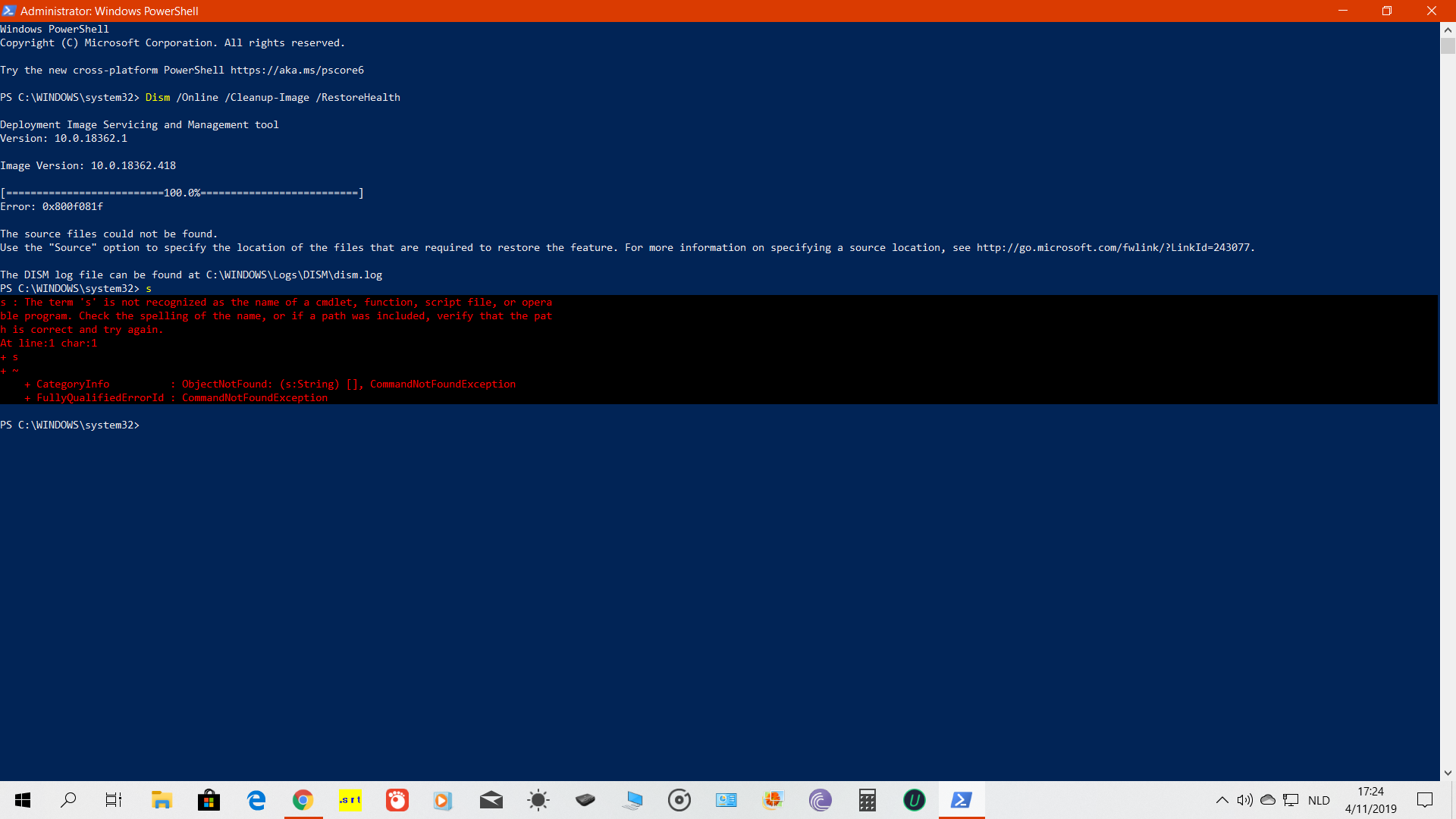This screenshot has width=1456, height=819.
Task: Open the Mail envelope taskbar icon
Action: coord(491,800)
